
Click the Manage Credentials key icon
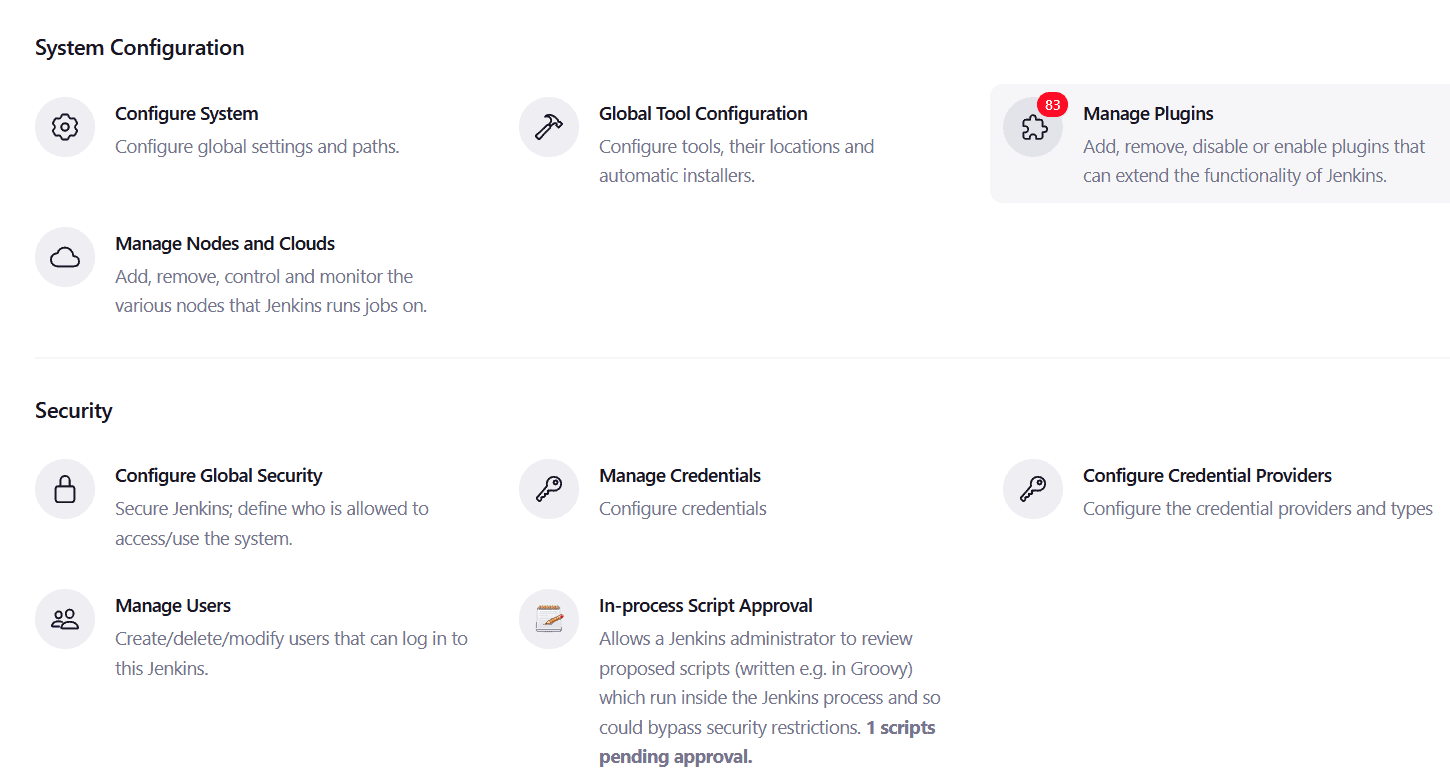point(548,489)
